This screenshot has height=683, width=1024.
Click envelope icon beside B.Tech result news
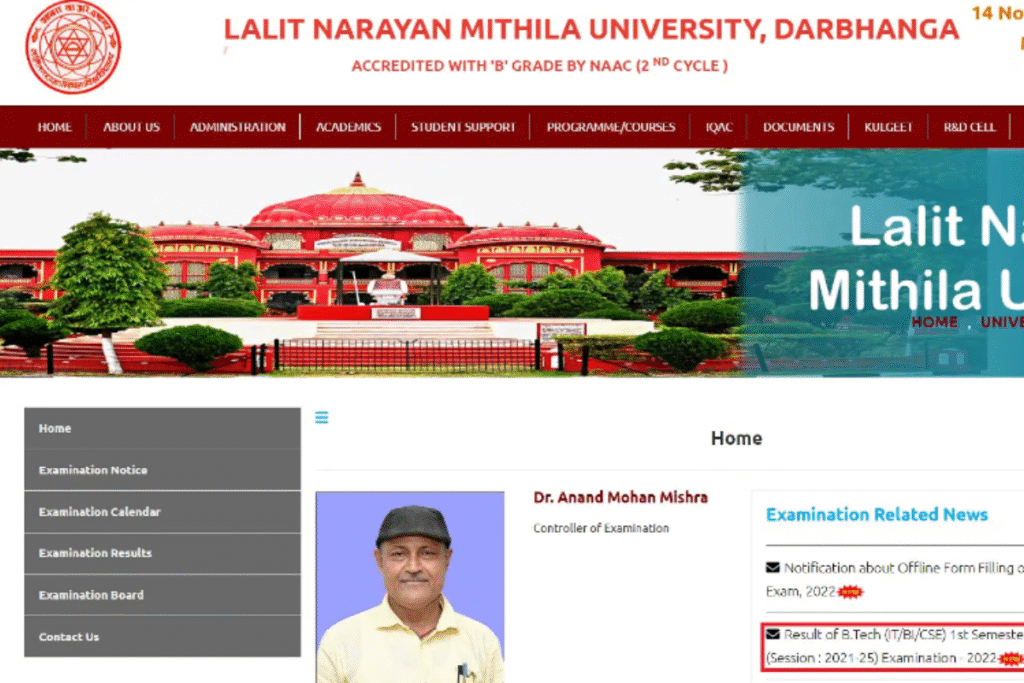[773, 634]
